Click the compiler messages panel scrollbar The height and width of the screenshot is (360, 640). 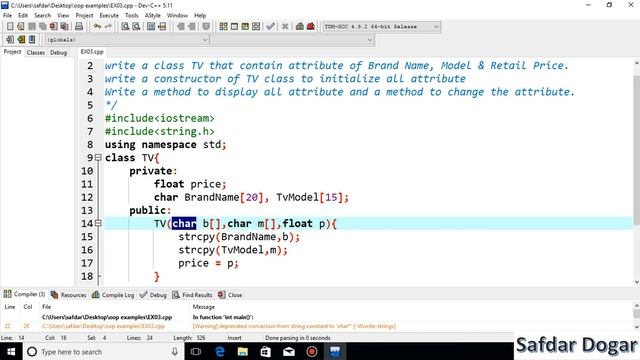click(636, 316)
